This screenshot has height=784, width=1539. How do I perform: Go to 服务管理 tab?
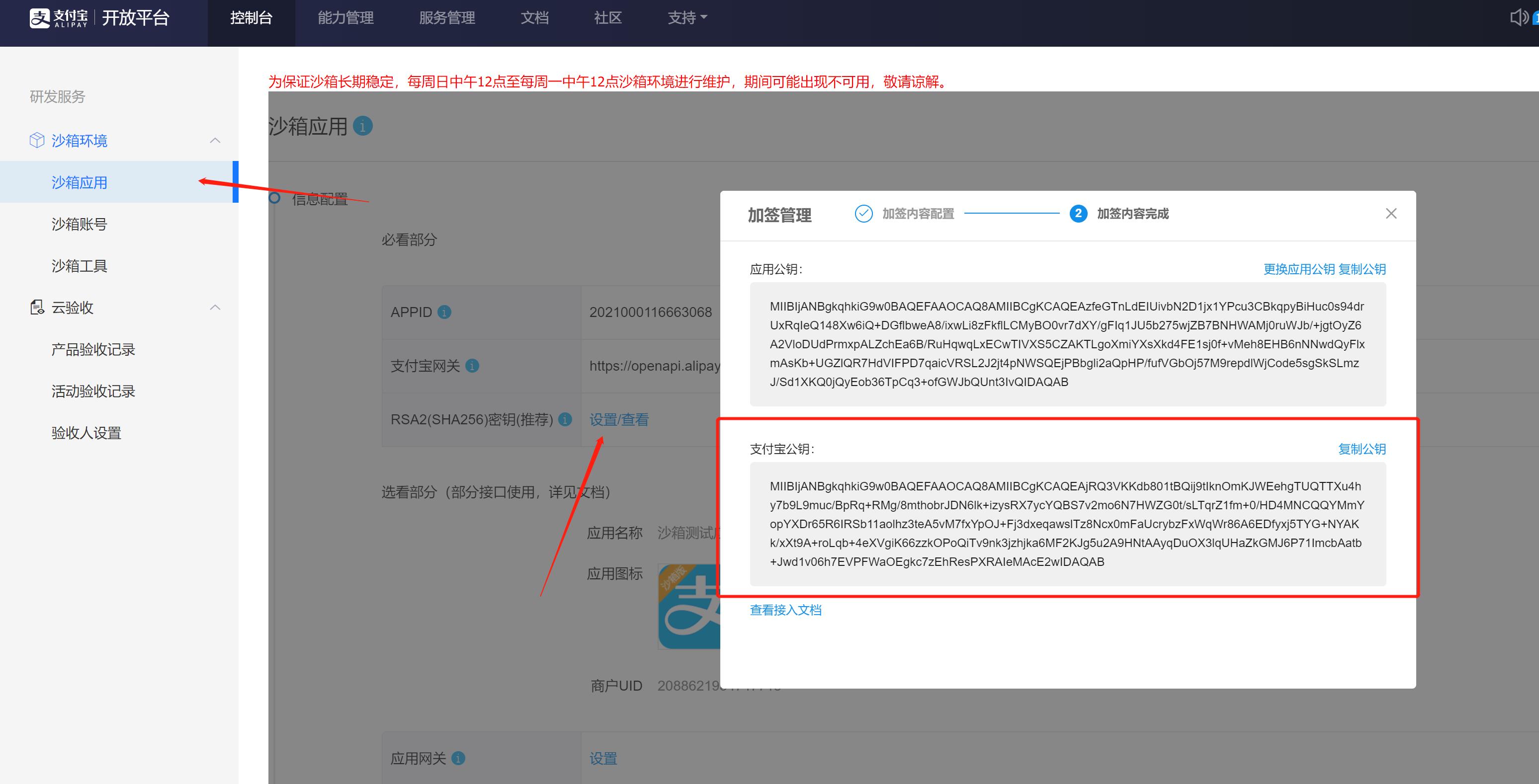tap(447, 18)
